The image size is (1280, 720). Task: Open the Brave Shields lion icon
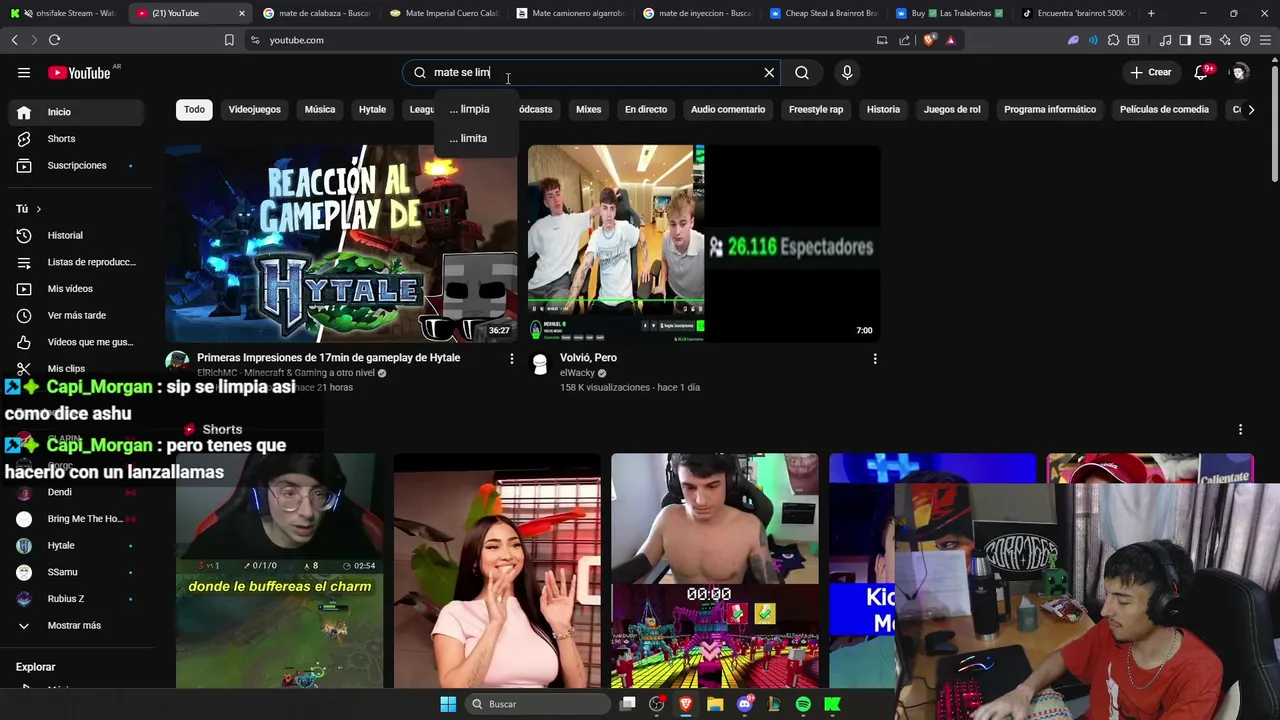[930, 40]
